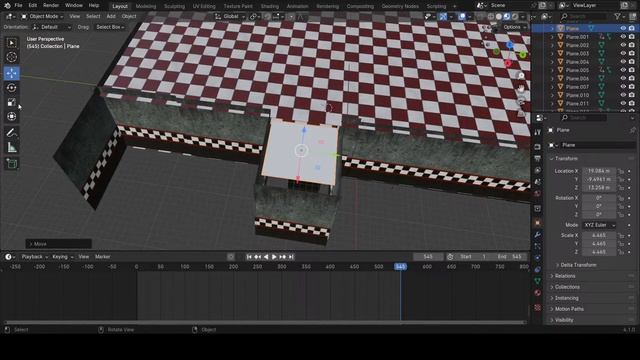The width and height of the screenshot is (640, 360).
Task: Hide Plane.003 in the viewport
Action: pos(623,53)
